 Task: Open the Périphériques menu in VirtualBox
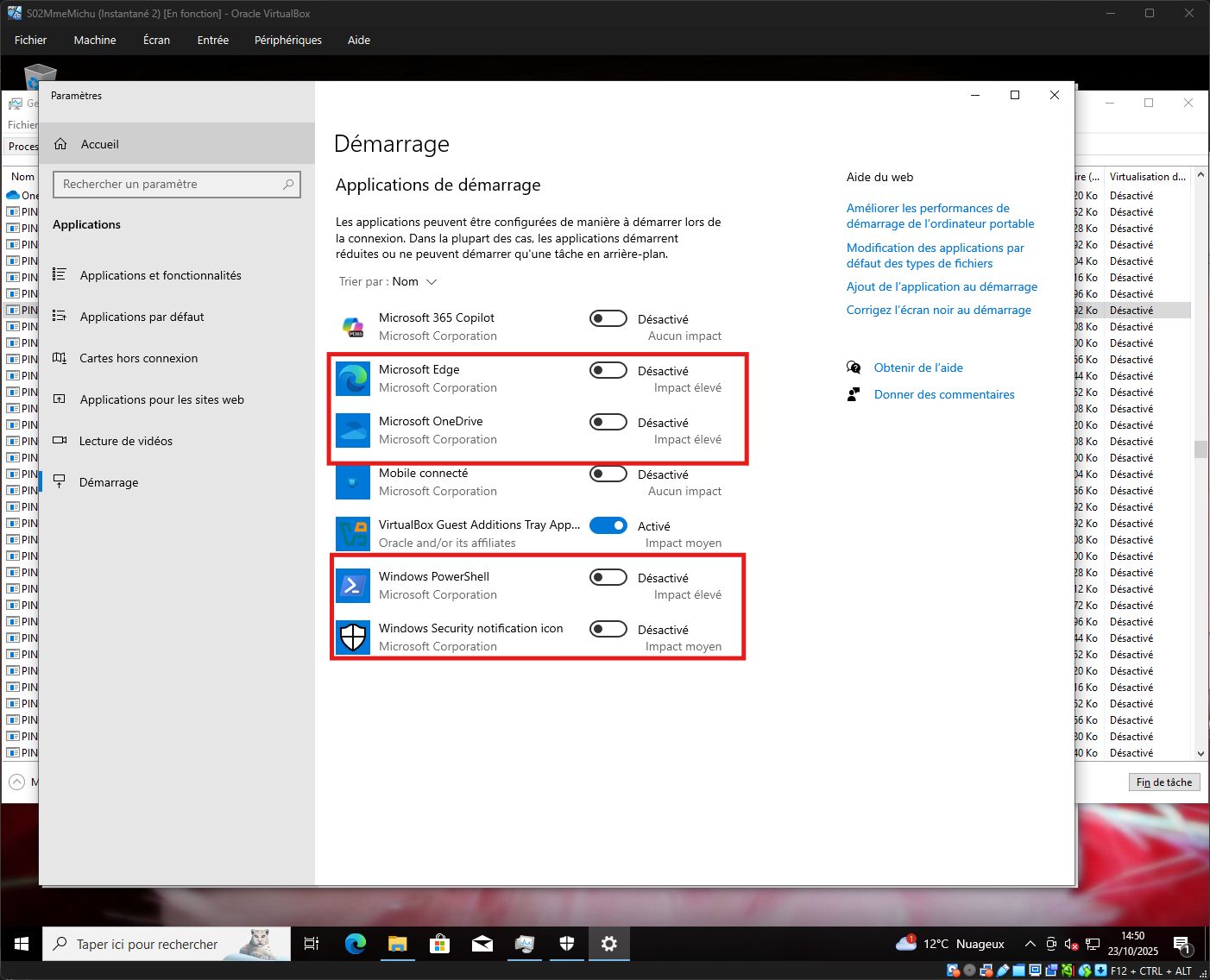coord(287,40)
